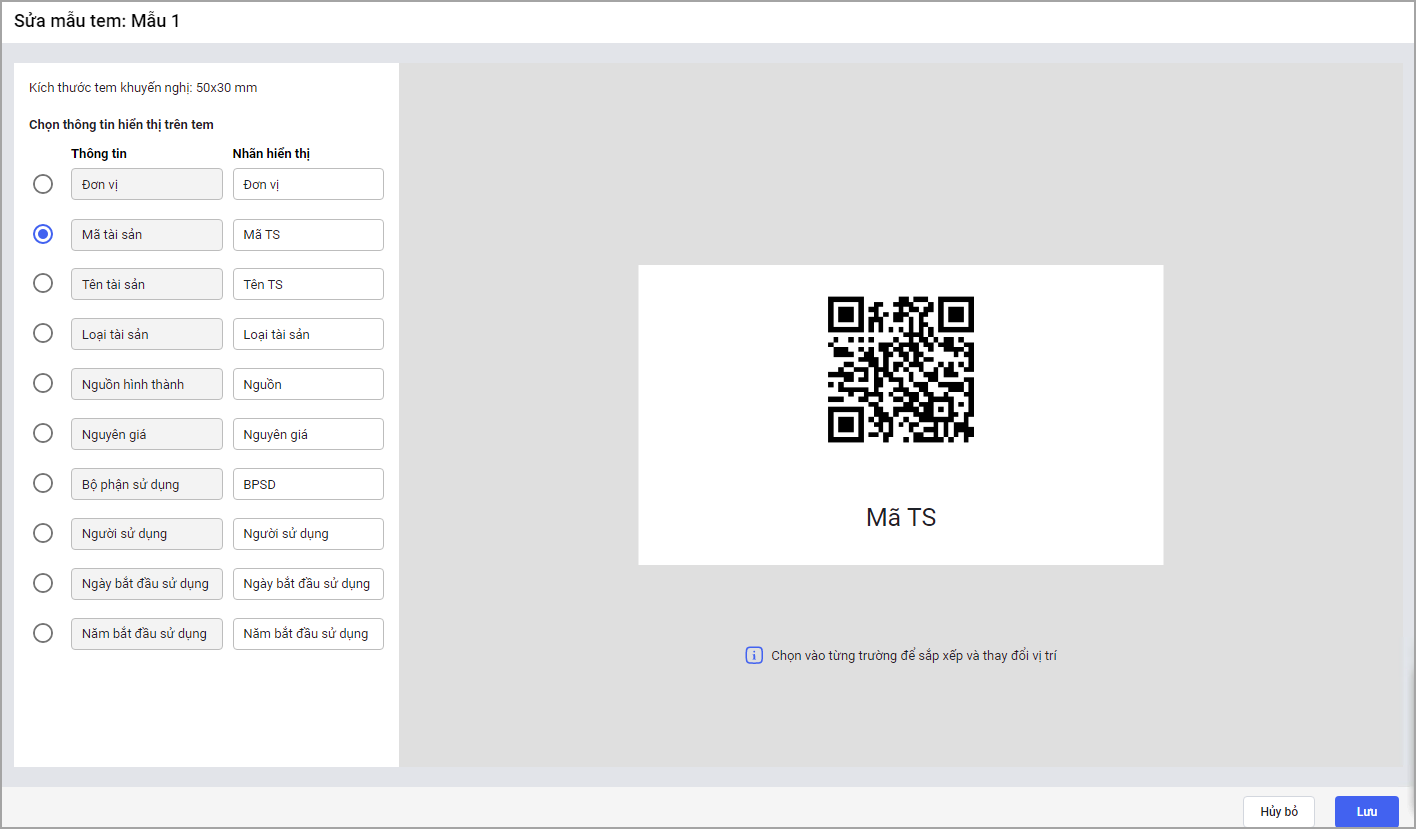The height and width of the screenshot is (829, 1416).
Task: Click the disabled Tên tài sản information field
Action: (x=147, y=284)
